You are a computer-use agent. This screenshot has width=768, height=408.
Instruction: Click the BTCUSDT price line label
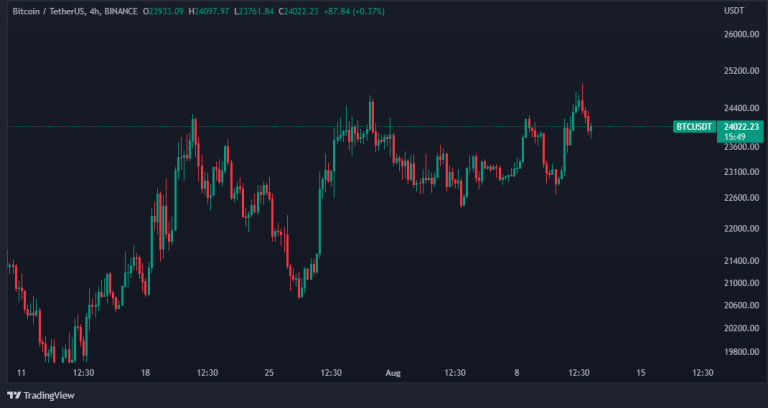click(694, 126)
